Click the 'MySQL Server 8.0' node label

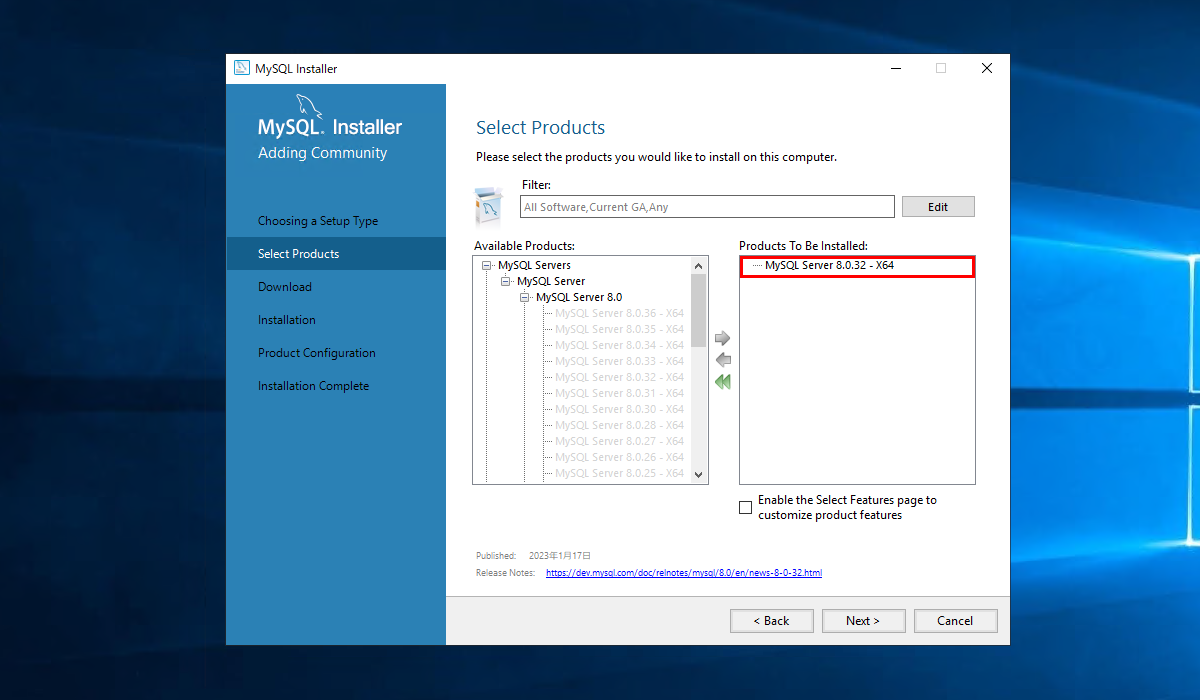click(x=579, y=298)
